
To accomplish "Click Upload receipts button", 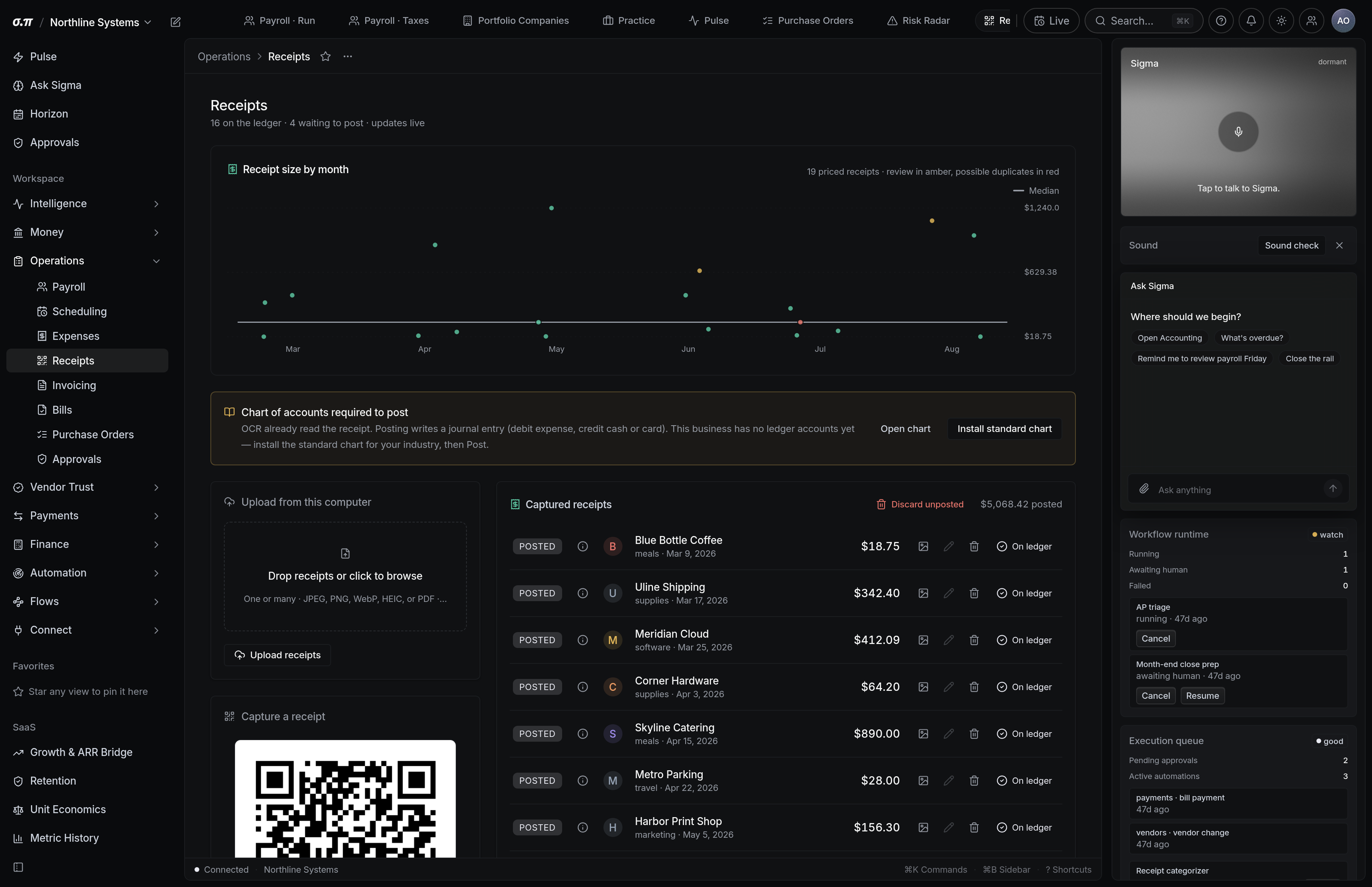I will 277,656.
